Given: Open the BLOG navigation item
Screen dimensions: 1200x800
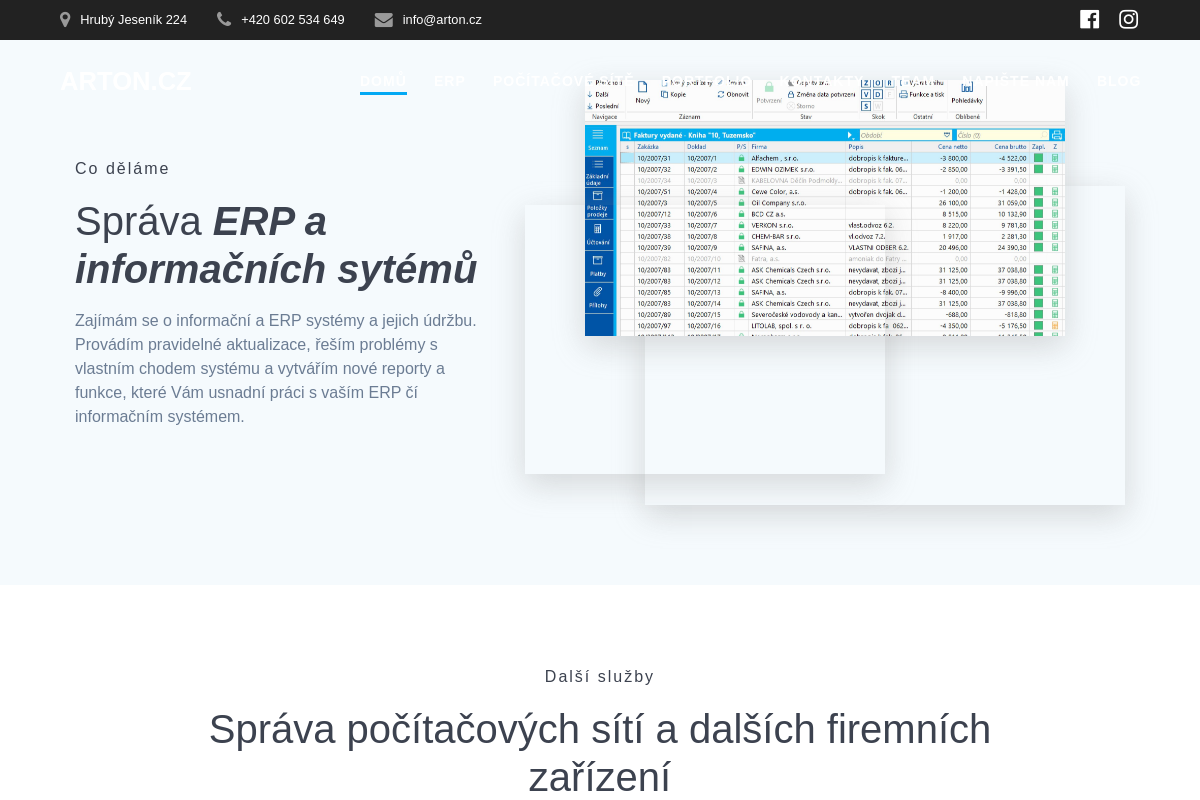Looking at the screenshot, I should pos(1119,81).
